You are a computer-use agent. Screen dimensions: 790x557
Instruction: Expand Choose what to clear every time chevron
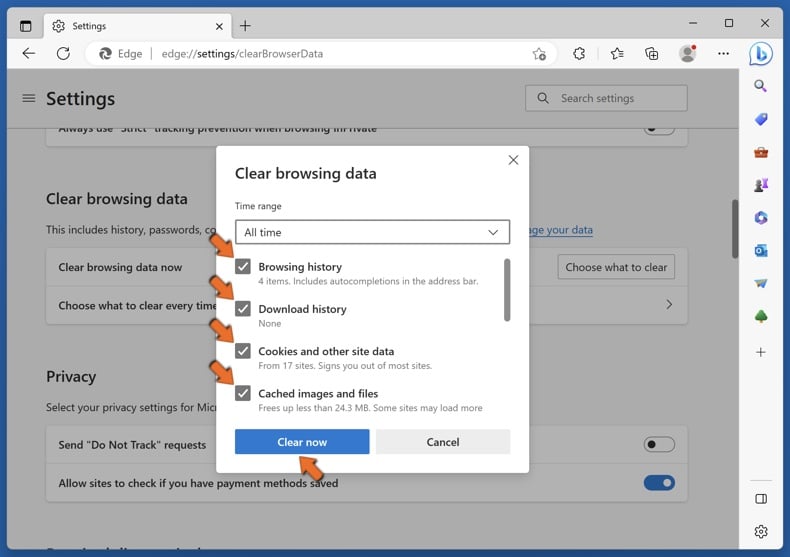(669, 305)
